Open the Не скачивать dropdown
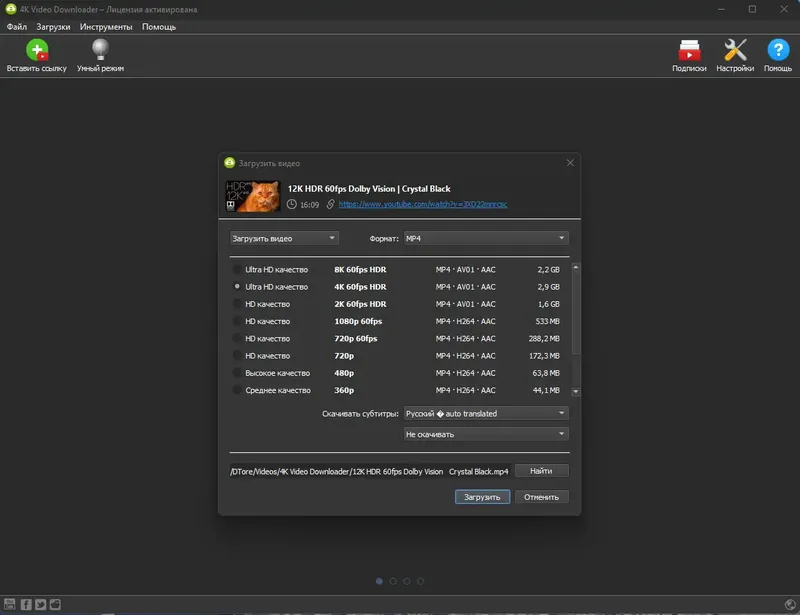Screen dimensions: 800x615 pos(486,434)
